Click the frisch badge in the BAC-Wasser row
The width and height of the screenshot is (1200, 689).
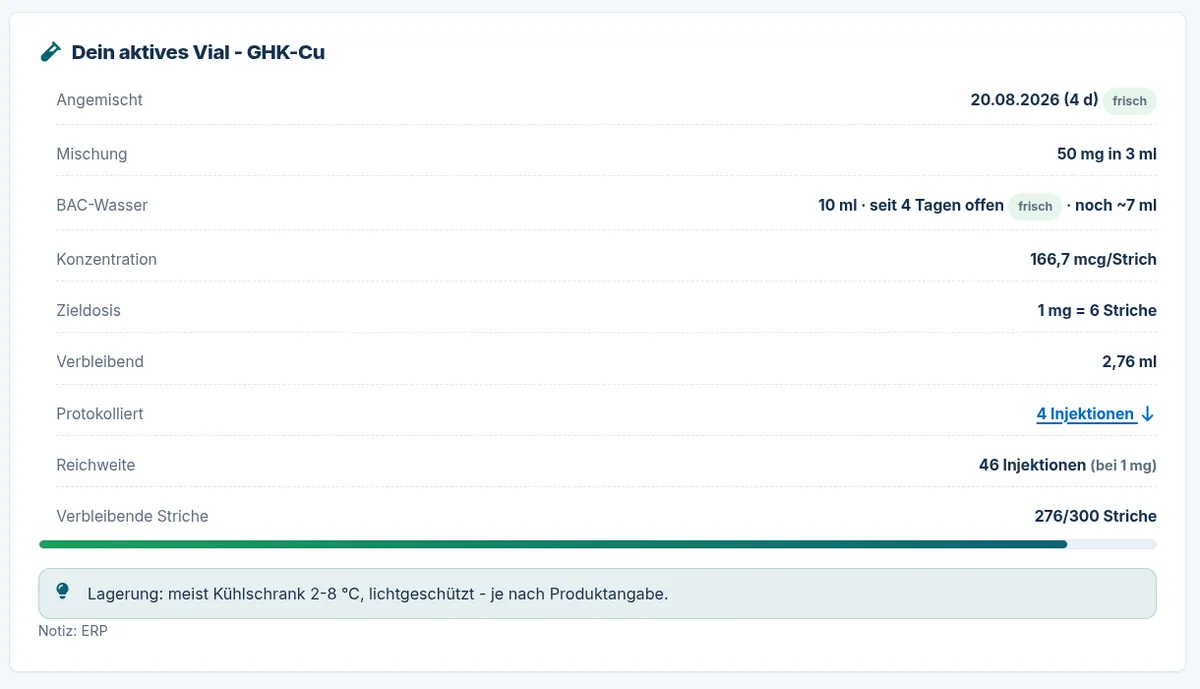(1035, 206)
